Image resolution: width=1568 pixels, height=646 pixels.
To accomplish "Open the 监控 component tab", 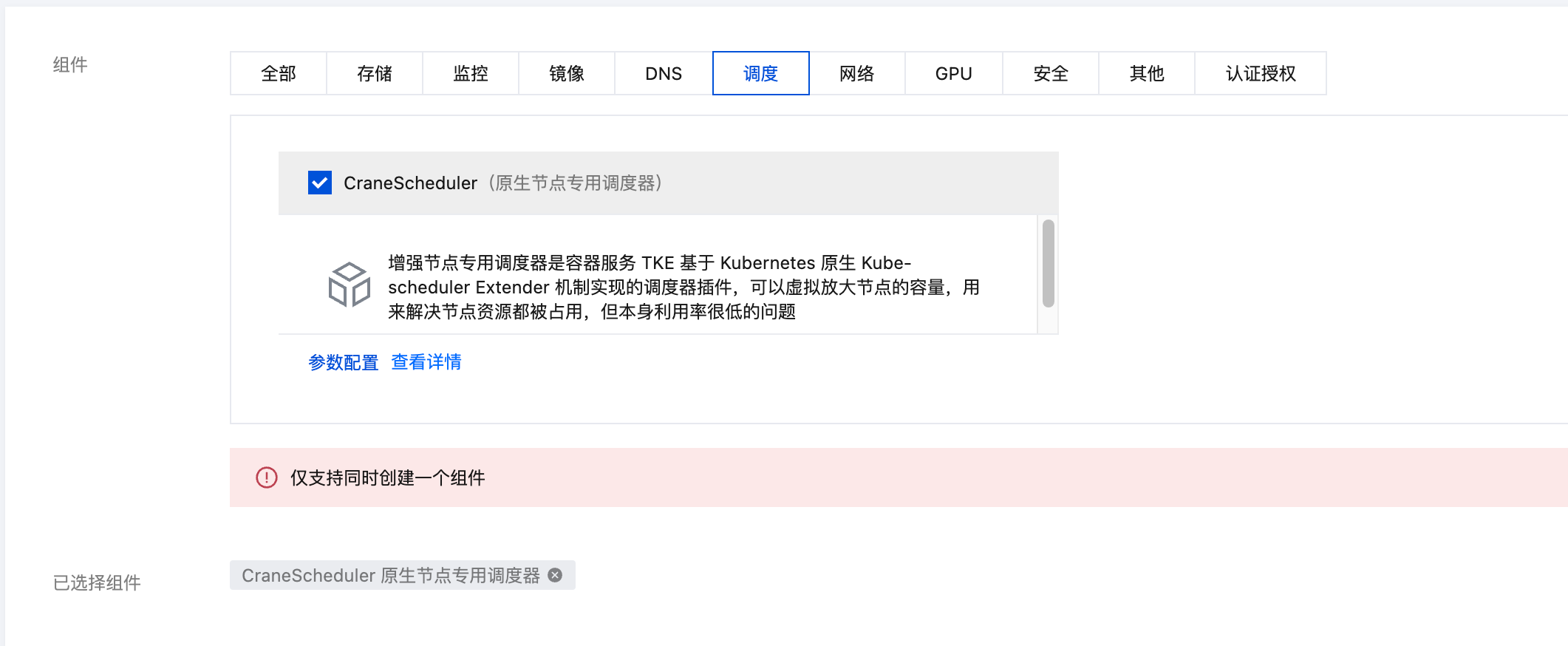I will [471, 73].
